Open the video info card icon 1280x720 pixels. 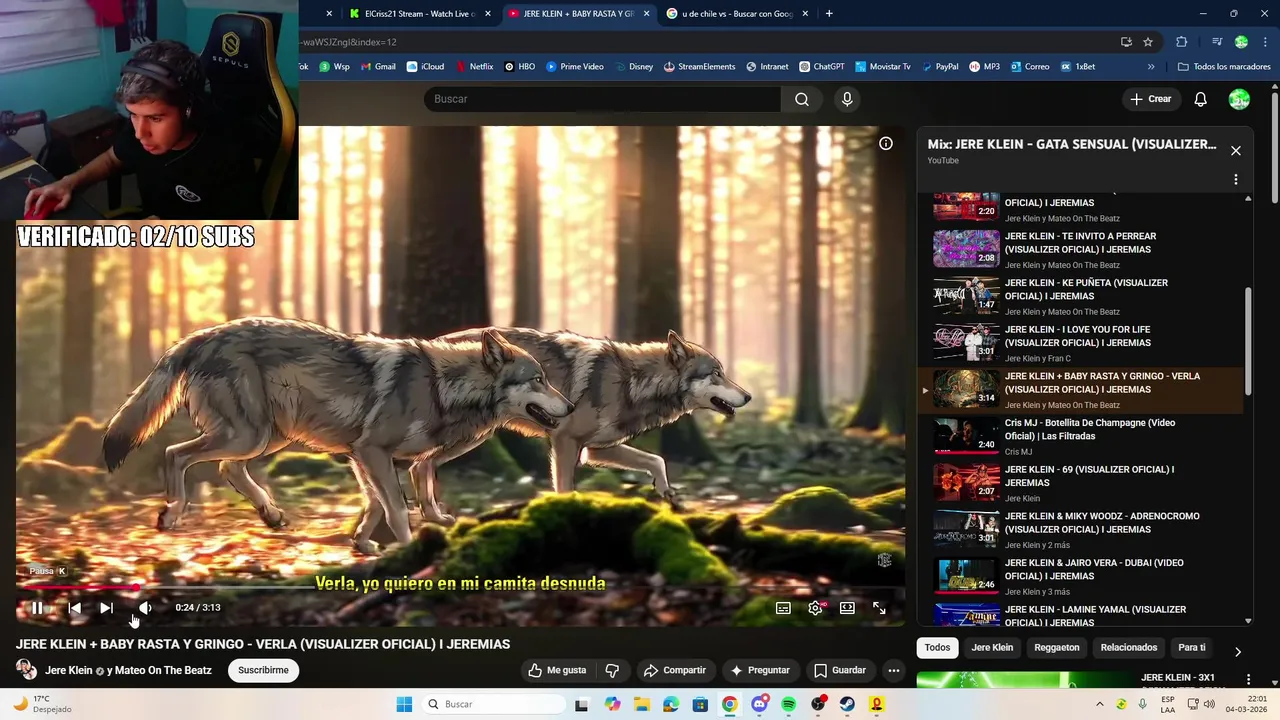pyautogui.click(x=885, y=144)
